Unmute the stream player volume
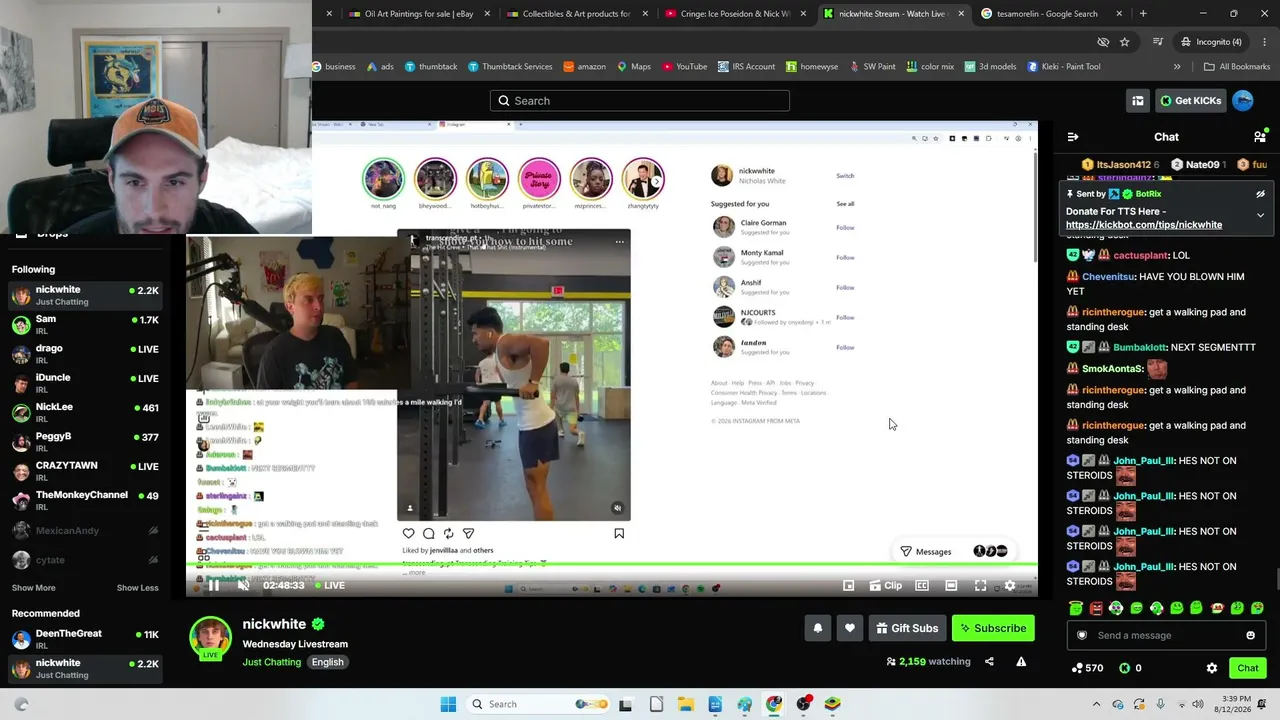Viewport: 1280px width, 720px height. pos(243,585)
